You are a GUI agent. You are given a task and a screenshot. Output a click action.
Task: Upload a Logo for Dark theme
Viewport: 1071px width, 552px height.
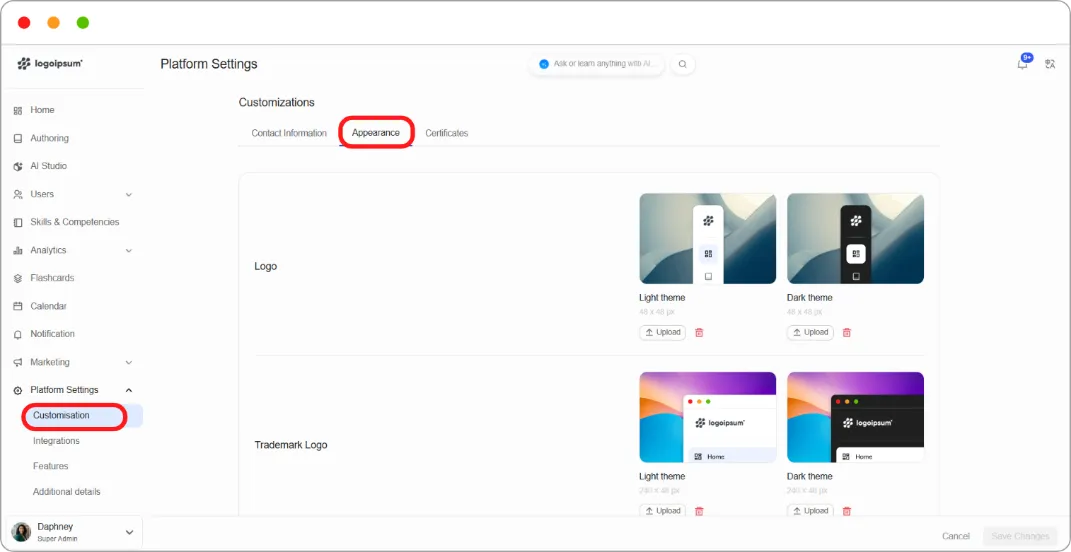pyautogui.click(x=810, y=333)
